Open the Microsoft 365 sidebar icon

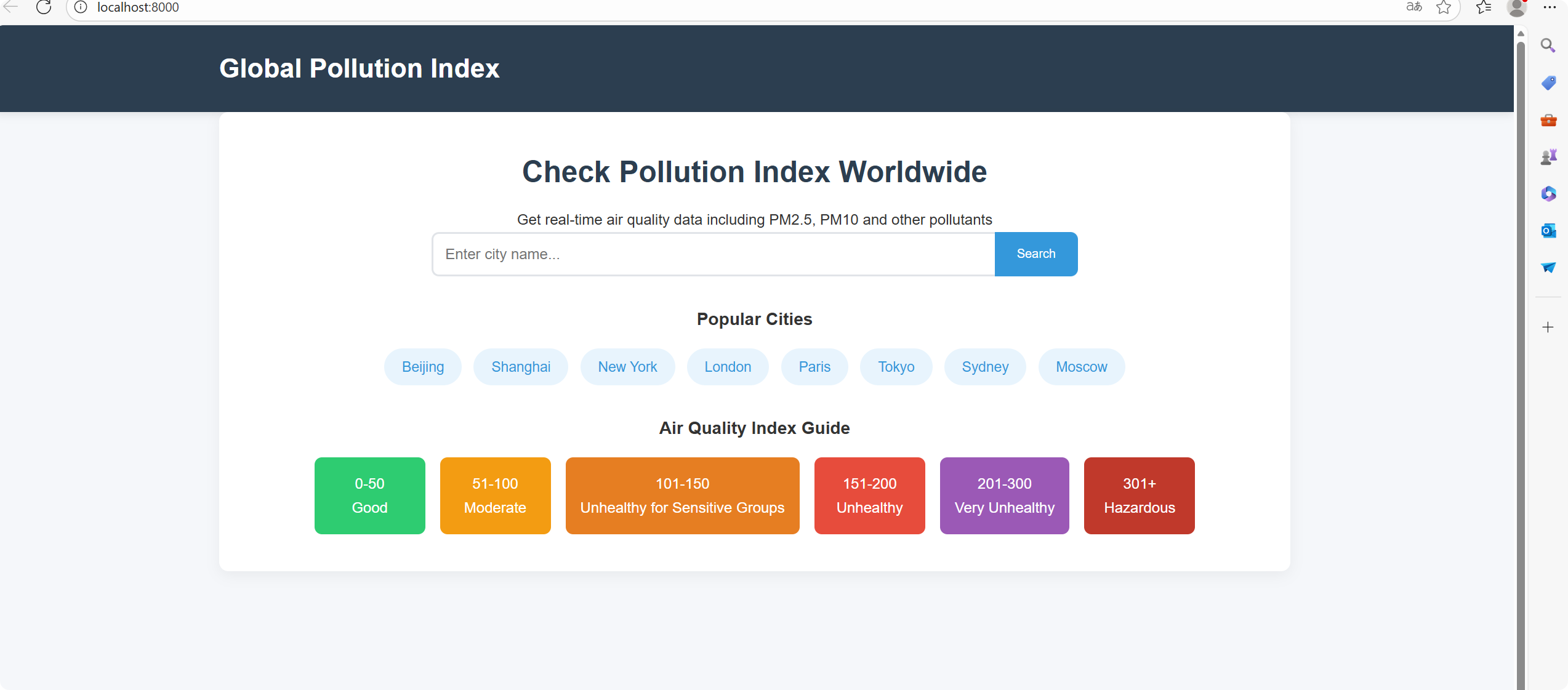pyautogui.click(x=1548, y=194)
